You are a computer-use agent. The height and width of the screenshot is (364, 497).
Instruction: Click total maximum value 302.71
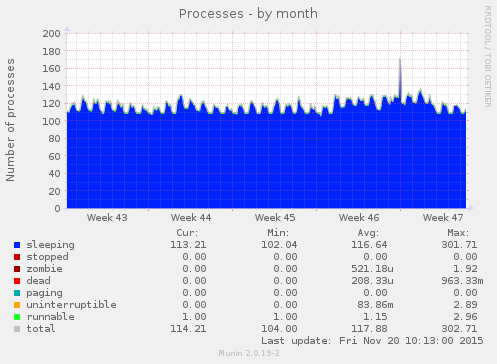point(459,329)
